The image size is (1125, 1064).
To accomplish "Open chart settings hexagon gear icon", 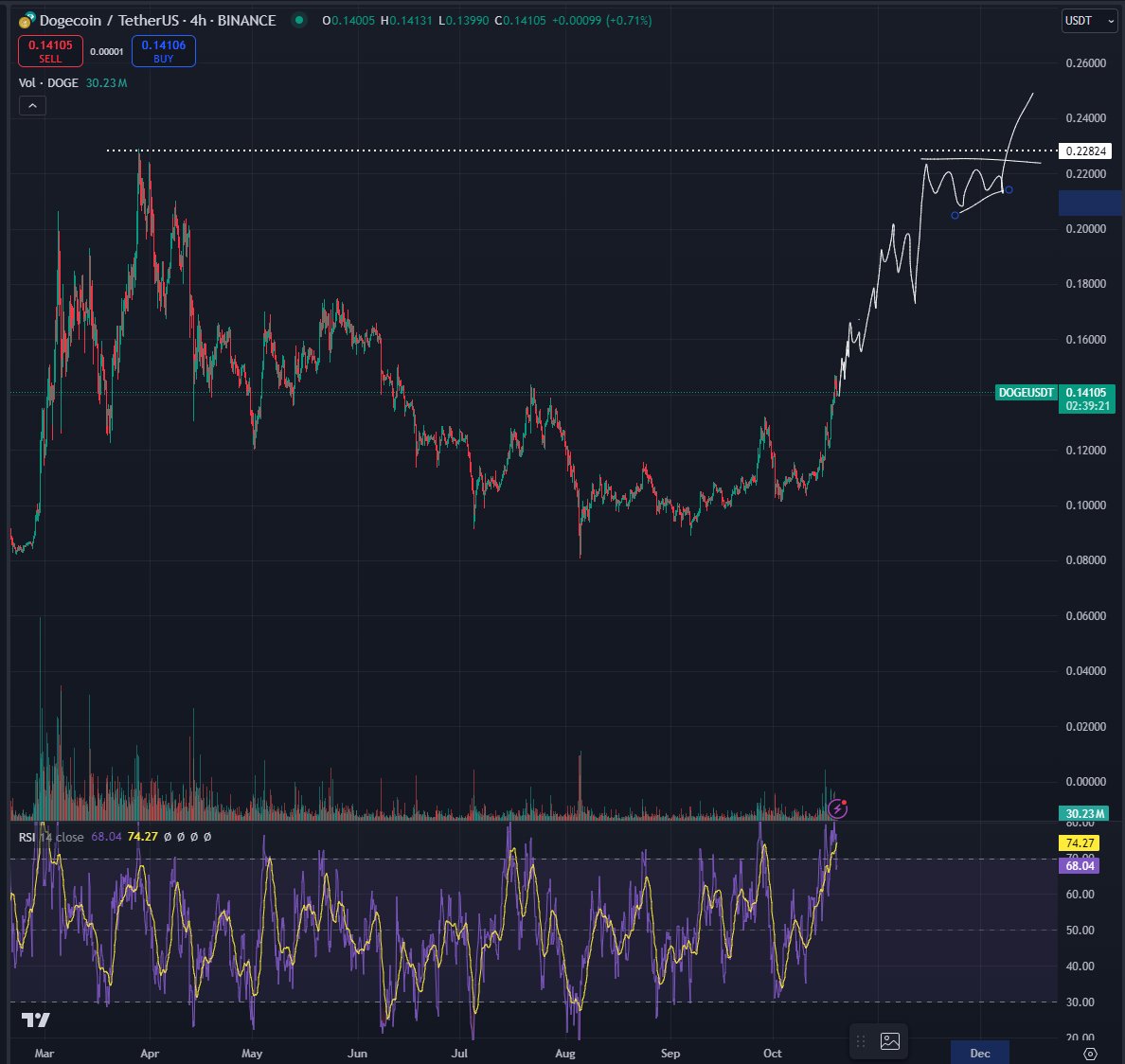I will [1090, 1054].
